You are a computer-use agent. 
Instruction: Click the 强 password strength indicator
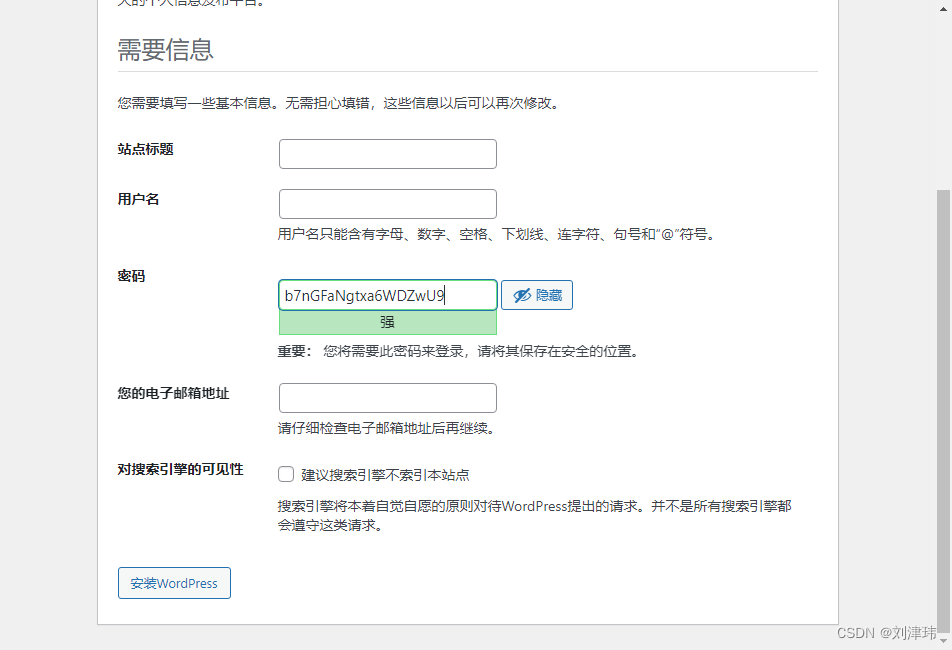[387, 322]
